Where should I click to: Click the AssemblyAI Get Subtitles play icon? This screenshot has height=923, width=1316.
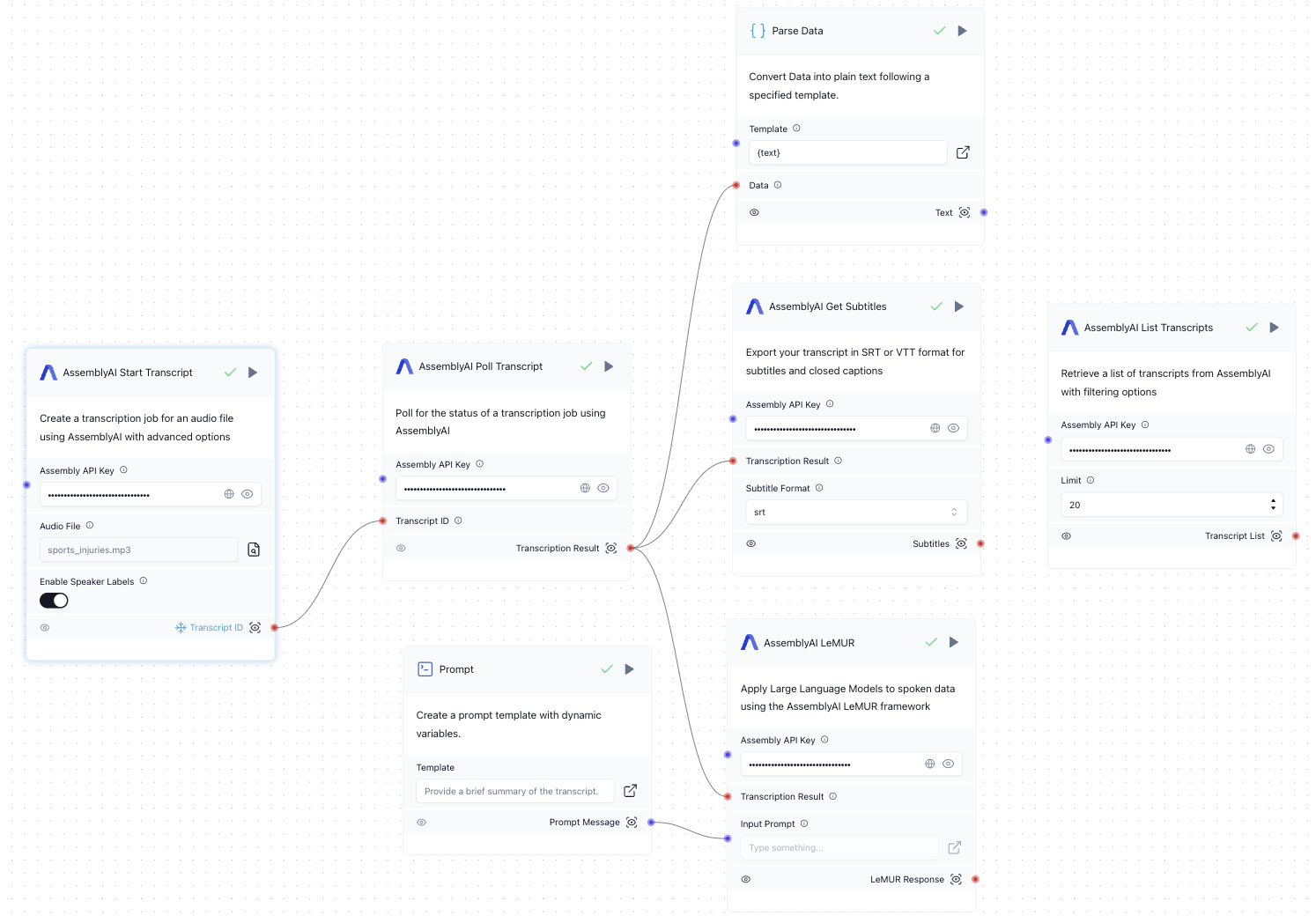[x=959, y=306]
